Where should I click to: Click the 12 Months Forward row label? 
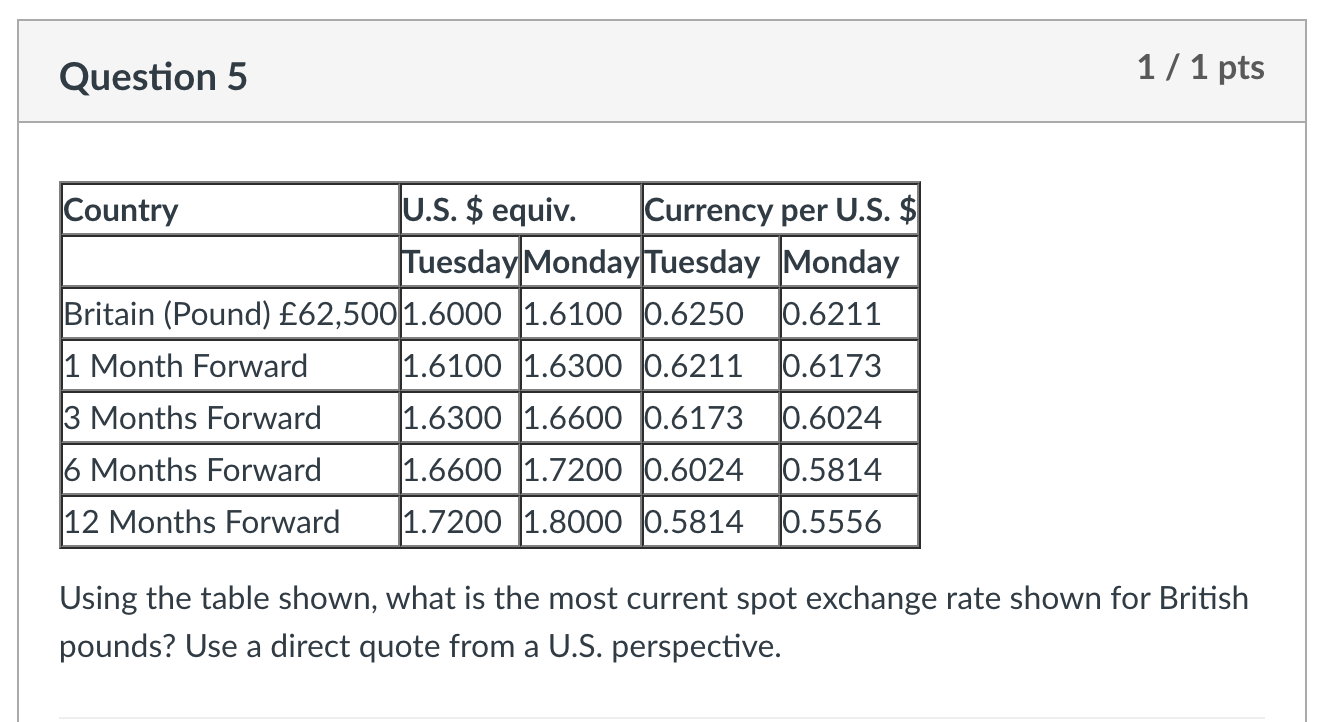point(230,522)
